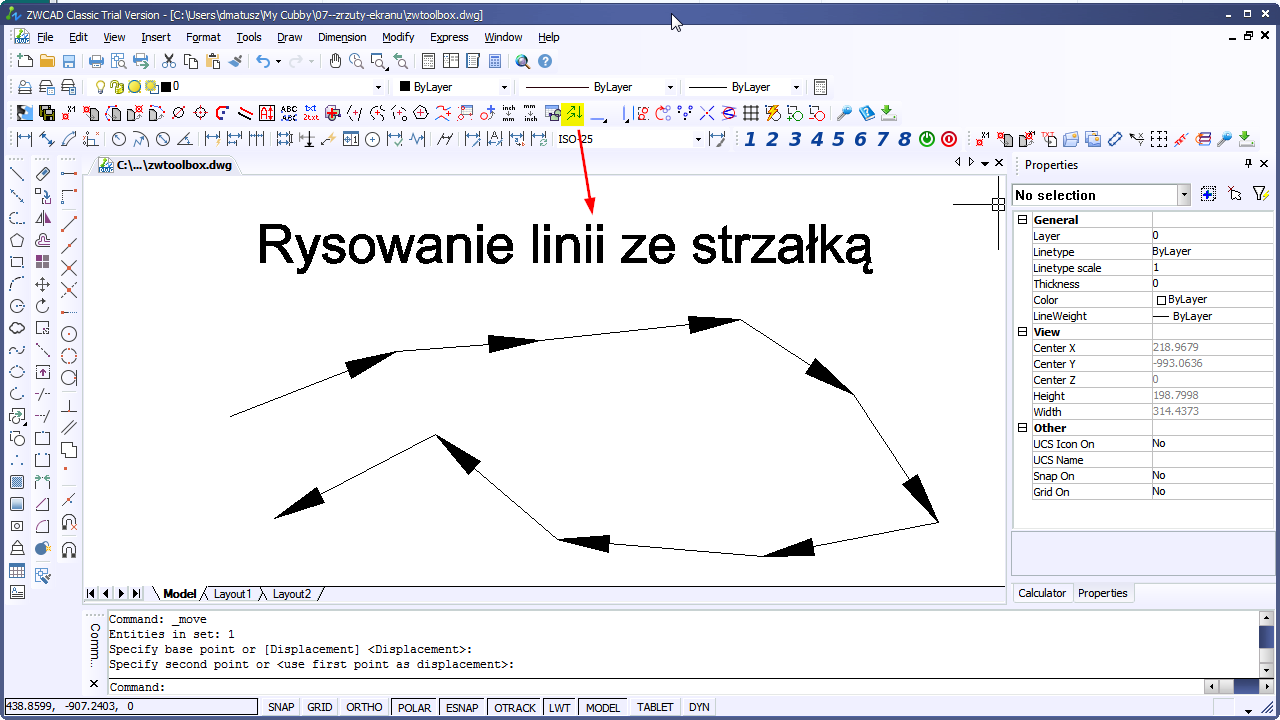Screen dimensions: 1280x720
Task: Switch to the Layout1 tab
Action: [x=232, y=594]
